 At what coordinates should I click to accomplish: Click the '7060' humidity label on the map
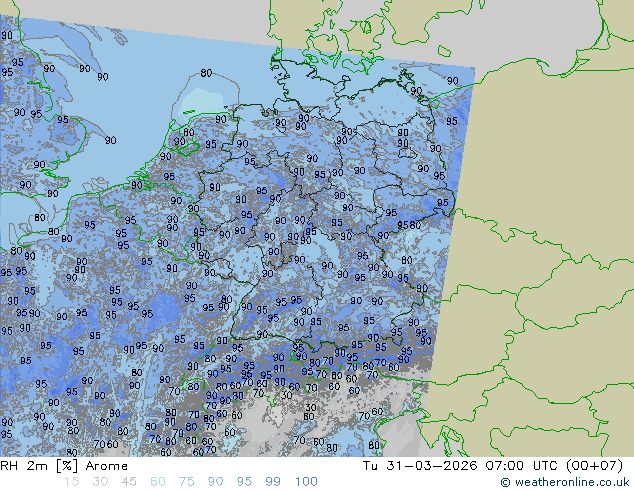click(x=106, y=444)
